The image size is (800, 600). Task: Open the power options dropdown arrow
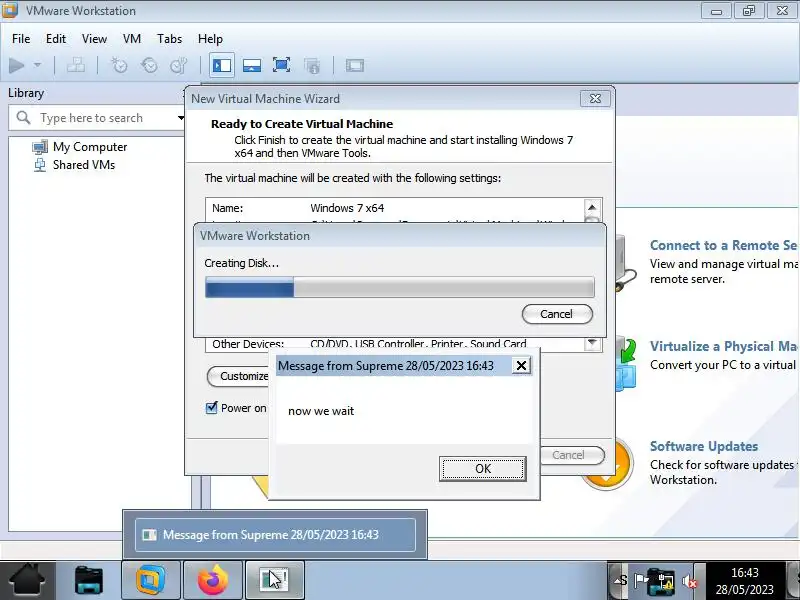coord(37,65)
